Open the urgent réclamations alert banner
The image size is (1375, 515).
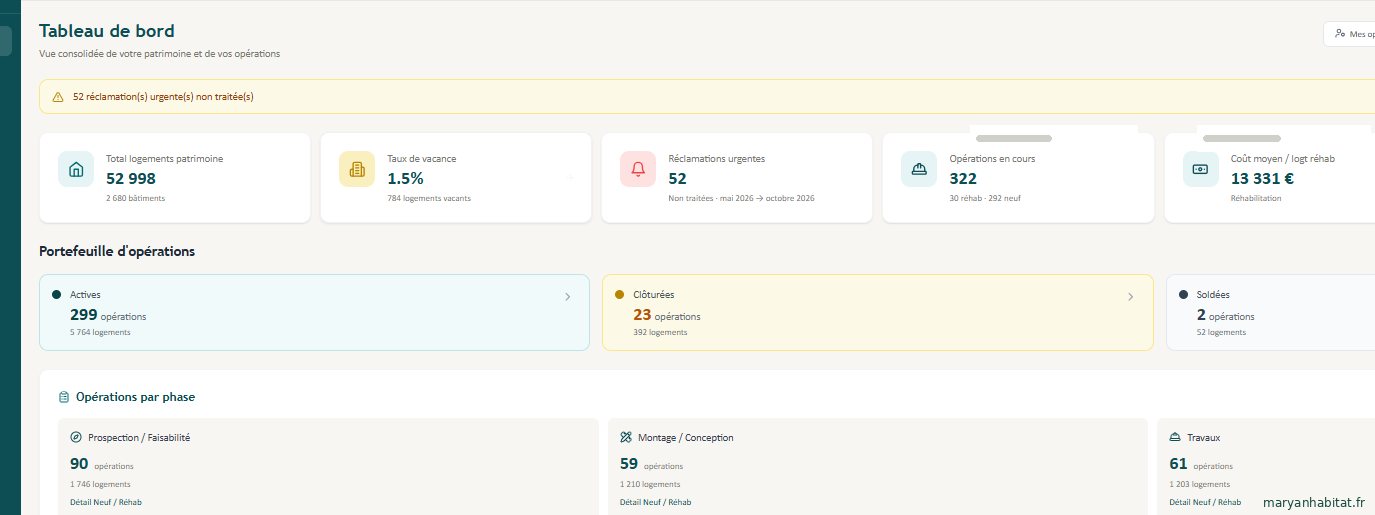707,97
